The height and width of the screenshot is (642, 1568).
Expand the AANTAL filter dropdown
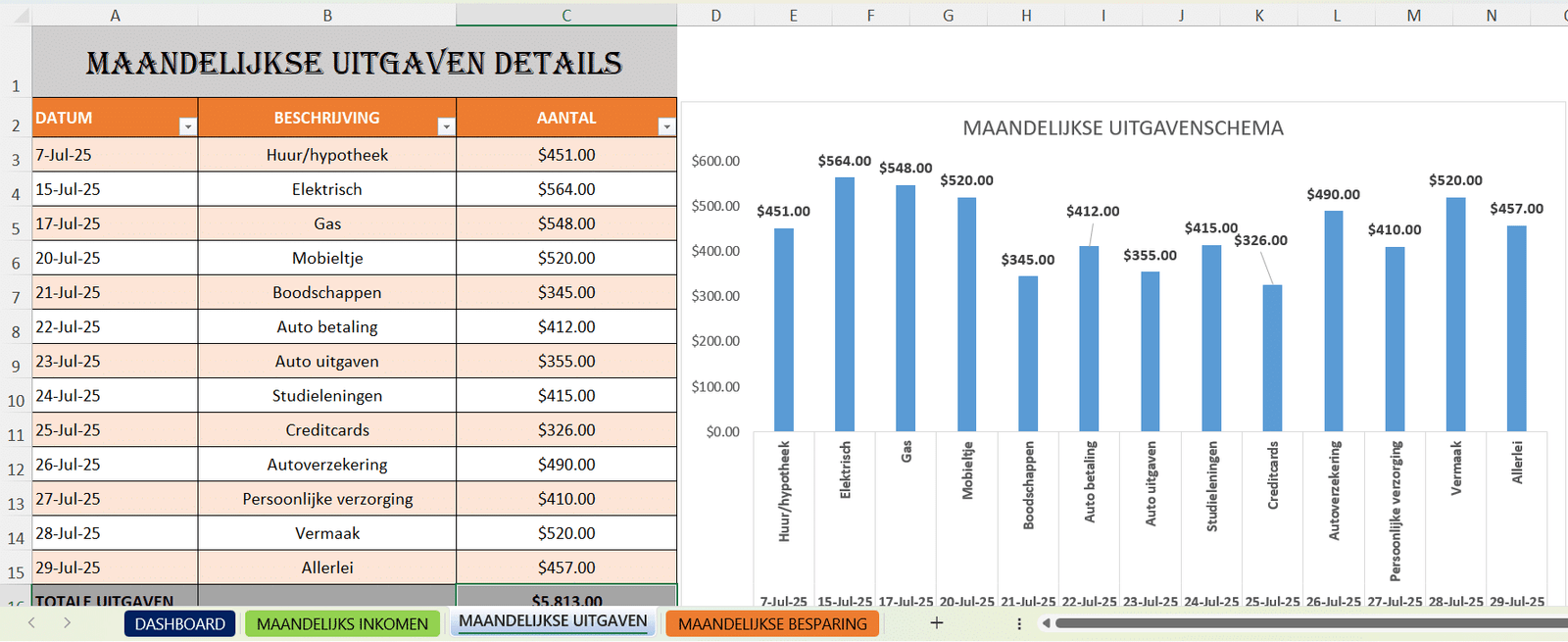[x=666, y=126]
